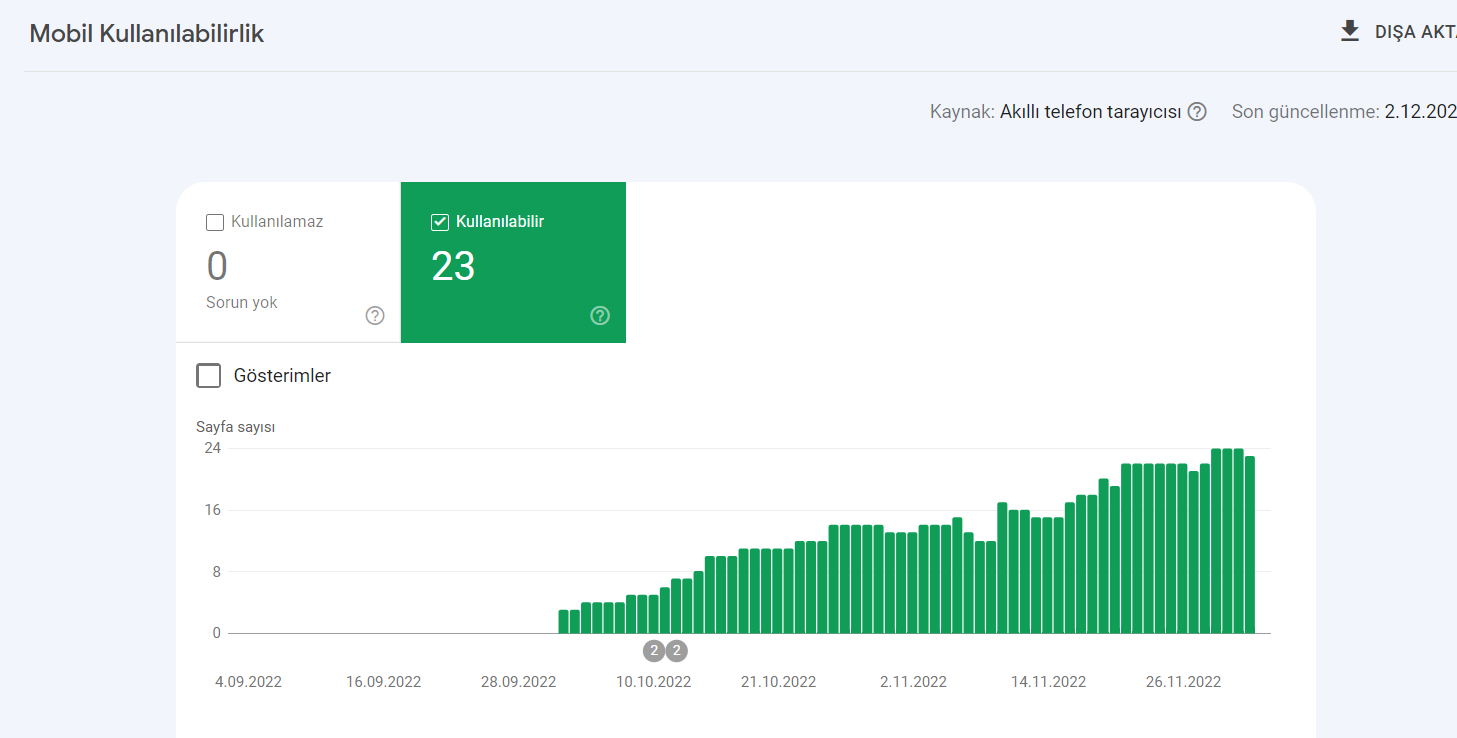Click help icon in green Kullanılabilir card

pos(600,316)
